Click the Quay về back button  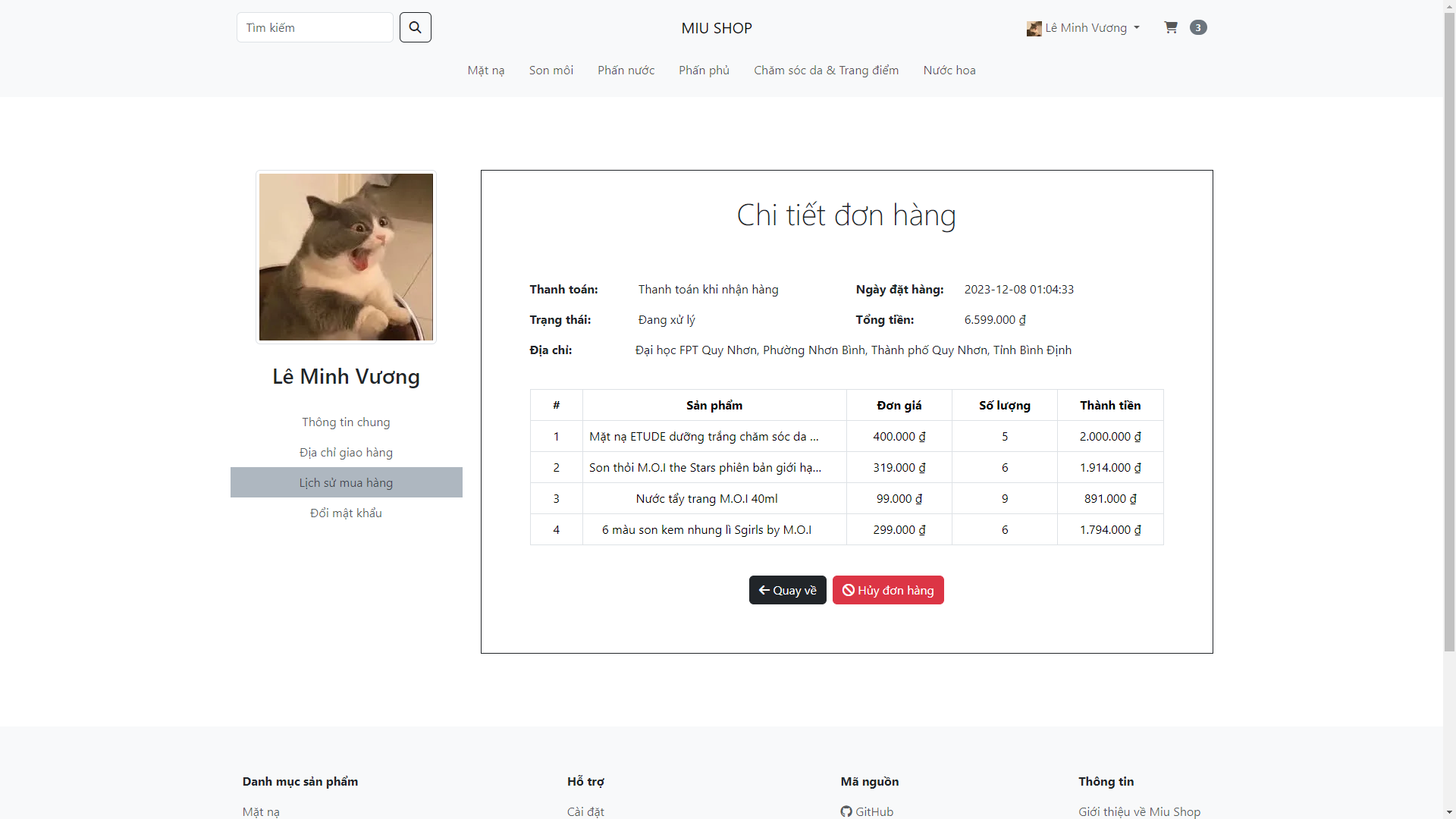pyautogui.click(x=787, y=590)
